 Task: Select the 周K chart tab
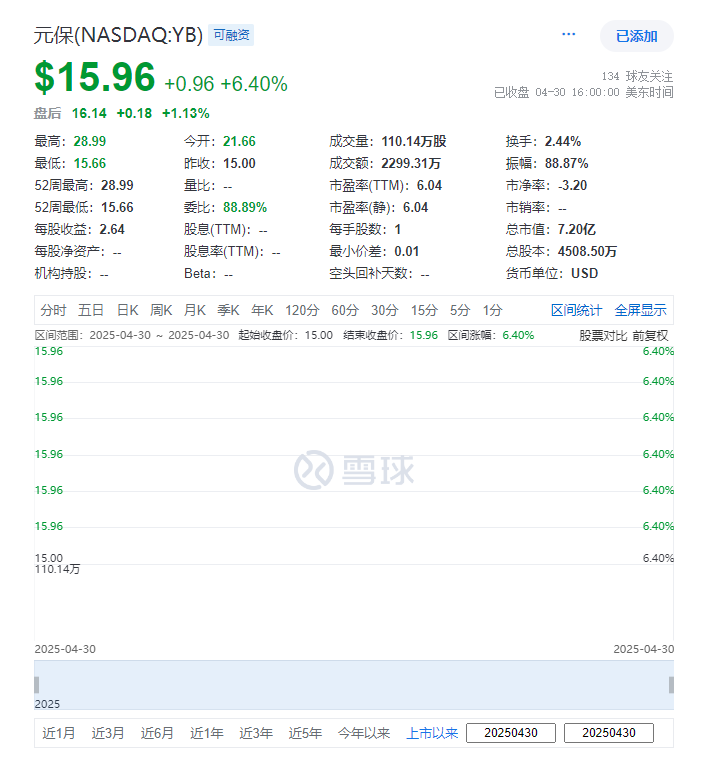(161, 310)
